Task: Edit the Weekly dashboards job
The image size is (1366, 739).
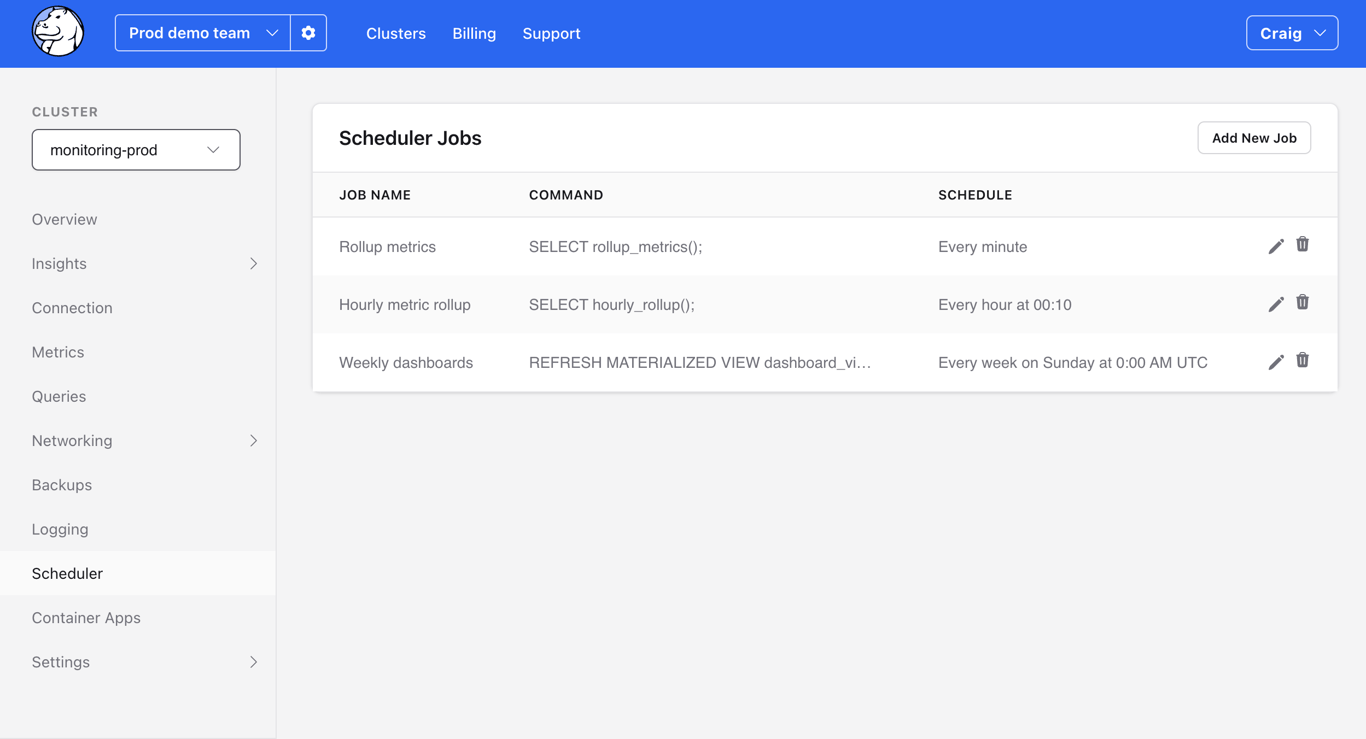Action: pos(1276,361)
